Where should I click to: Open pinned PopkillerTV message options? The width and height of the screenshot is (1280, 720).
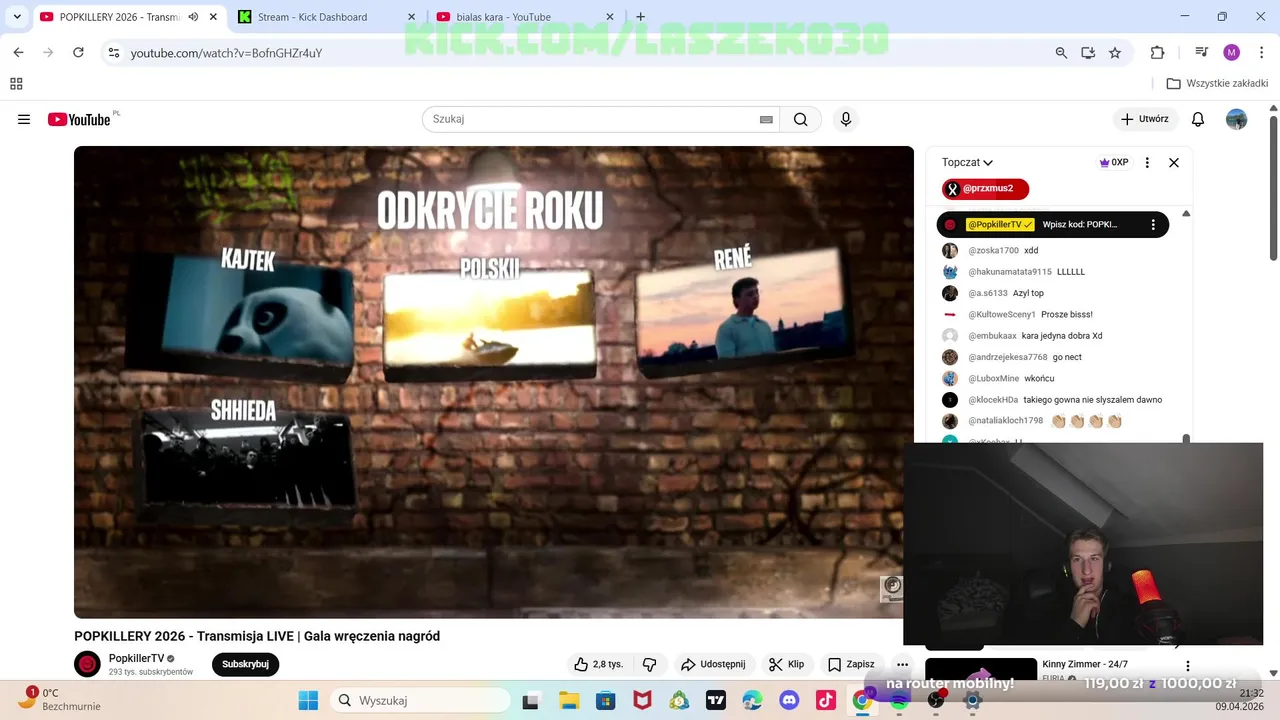(1153, 225)
